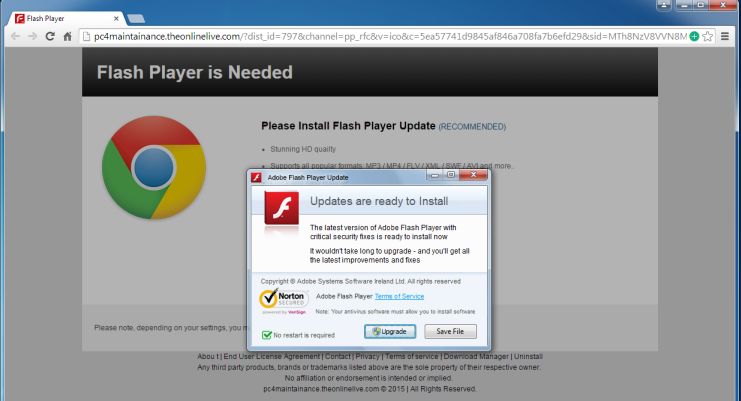
Task: Open the Download Manager footer link
Action: 476,356
